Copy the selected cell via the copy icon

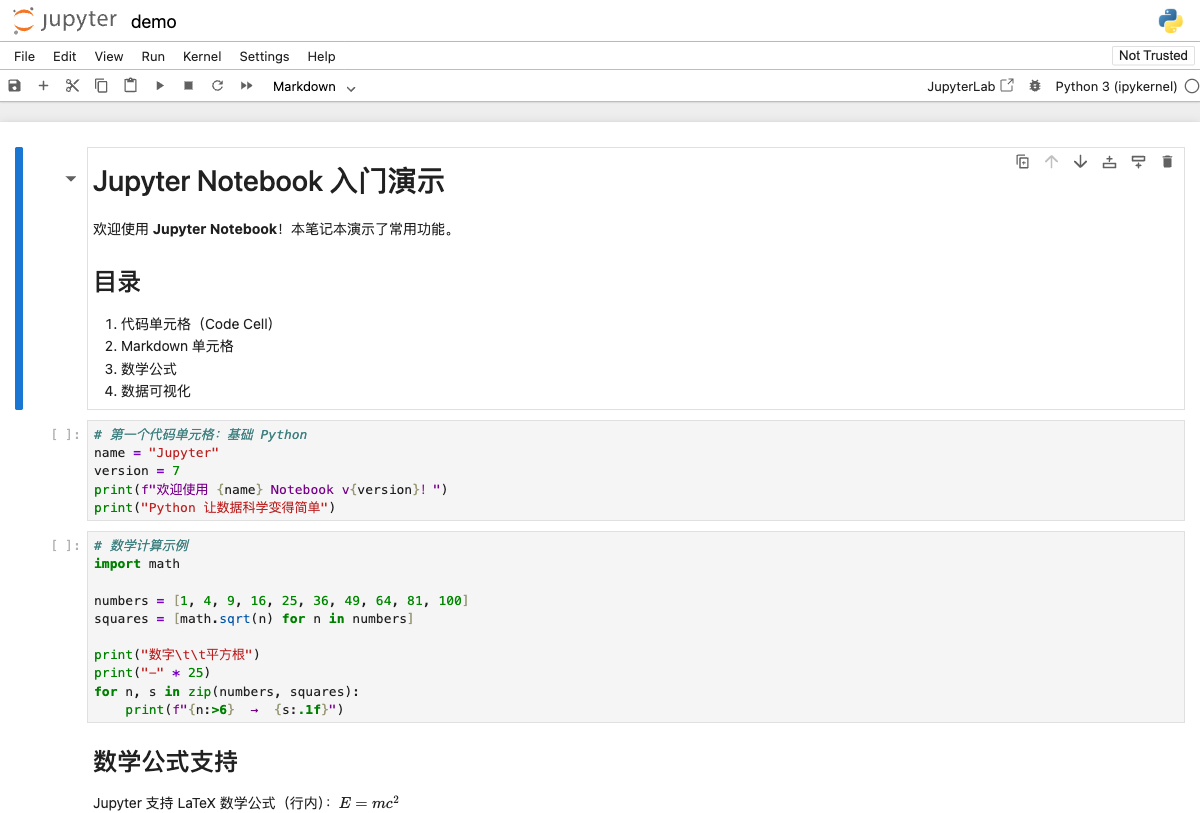(100, 86)
